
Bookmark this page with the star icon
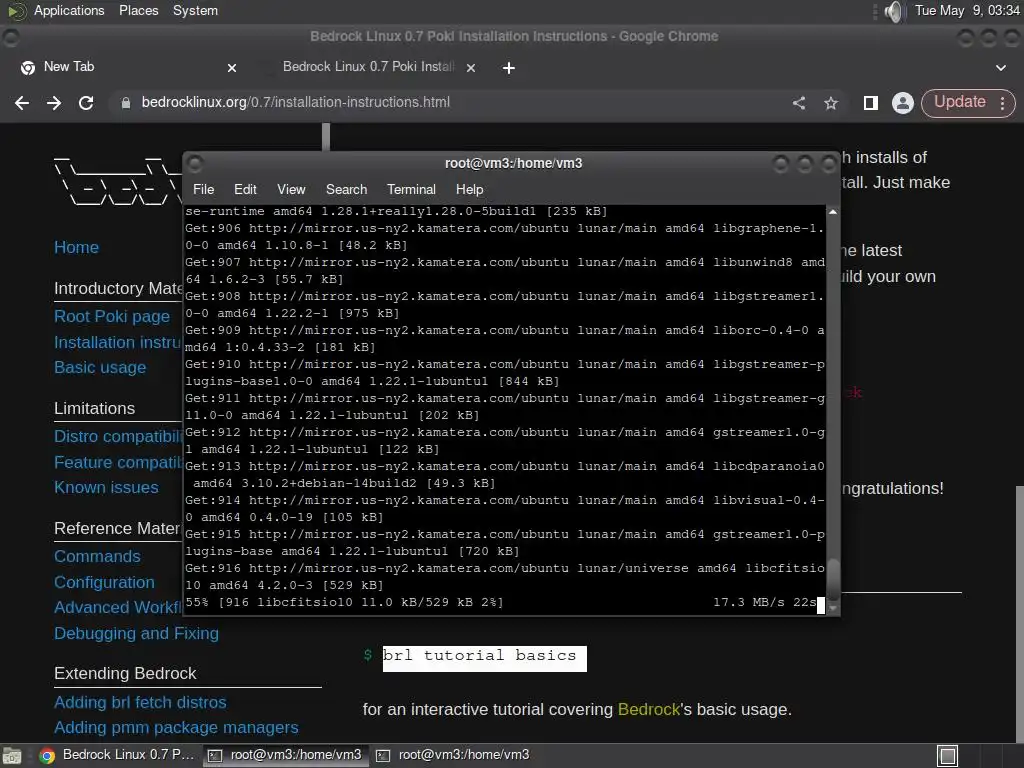[831, 103]
